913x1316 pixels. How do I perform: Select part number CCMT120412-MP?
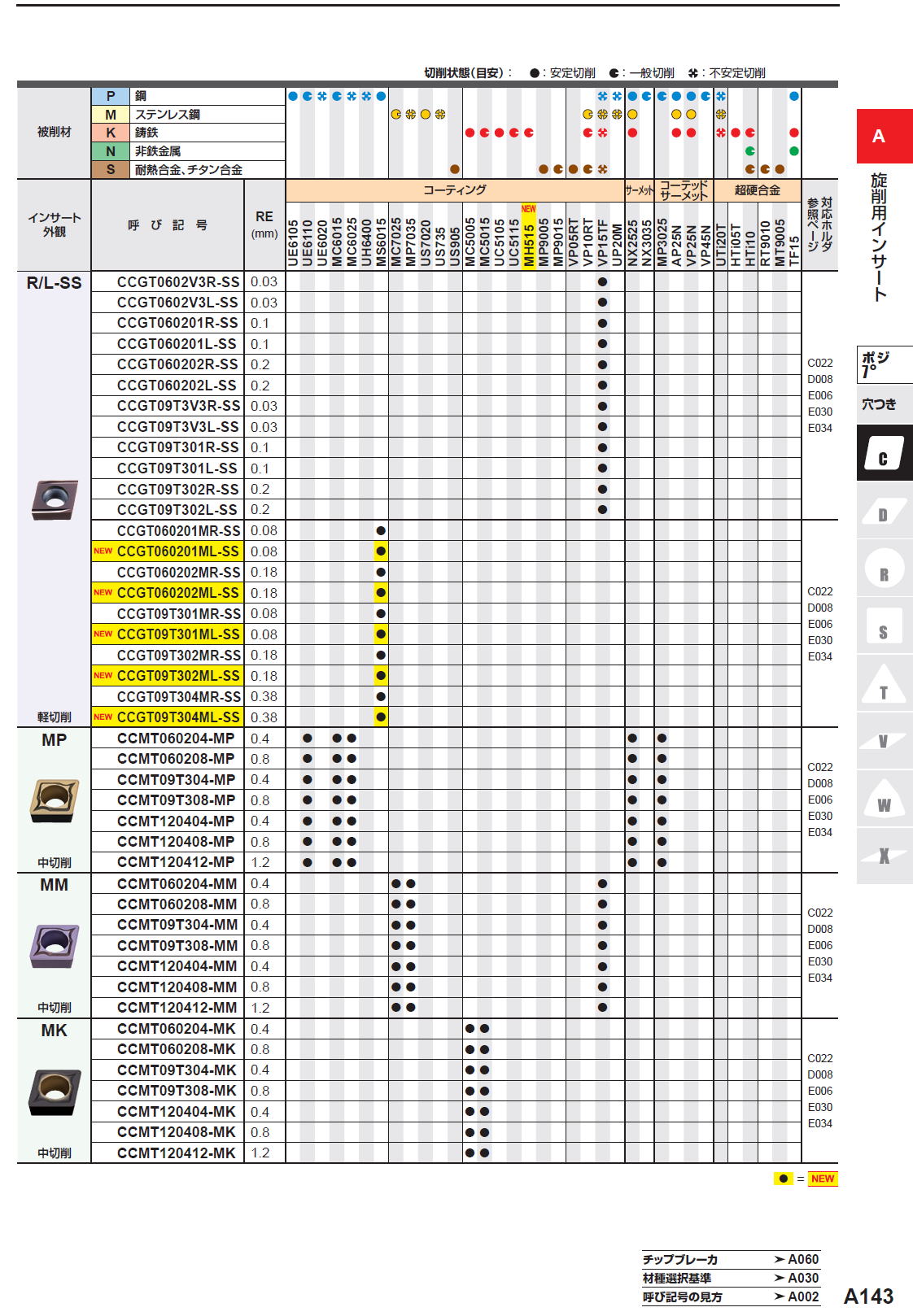(x=176, y=862)
